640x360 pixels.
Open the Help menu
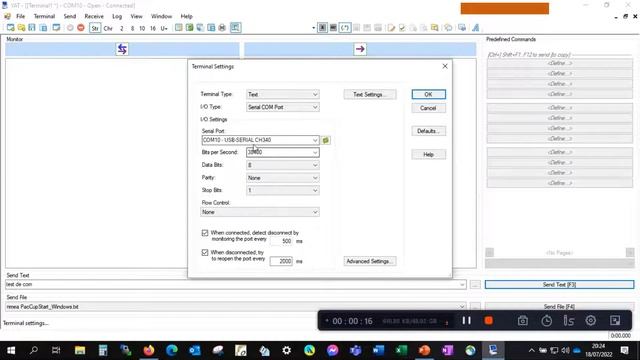(187, 16)
